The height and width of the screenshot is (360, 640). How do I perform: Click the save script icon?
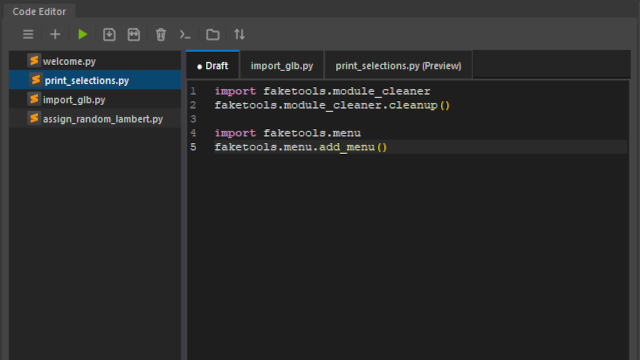[109, 34]
